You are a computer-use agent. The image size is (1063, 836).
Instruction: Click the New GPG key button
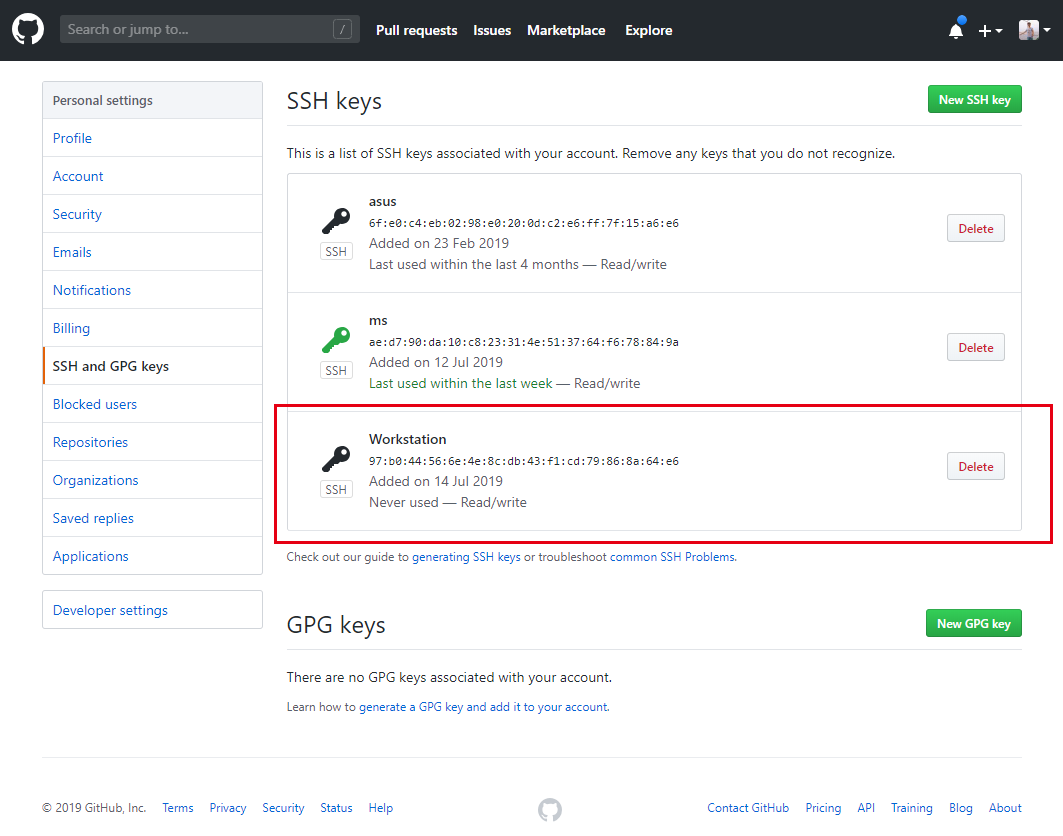coord(973,624)
